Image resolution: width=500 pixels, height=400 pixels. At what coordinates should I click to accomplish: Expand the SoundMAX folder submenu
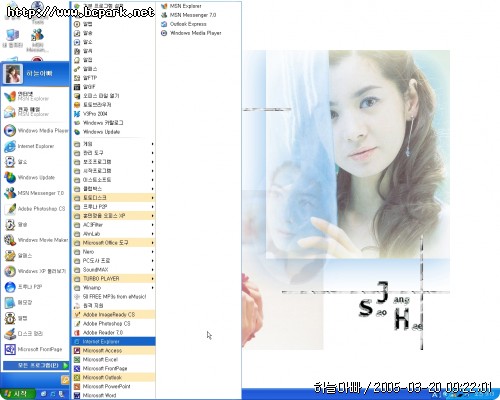114,269
